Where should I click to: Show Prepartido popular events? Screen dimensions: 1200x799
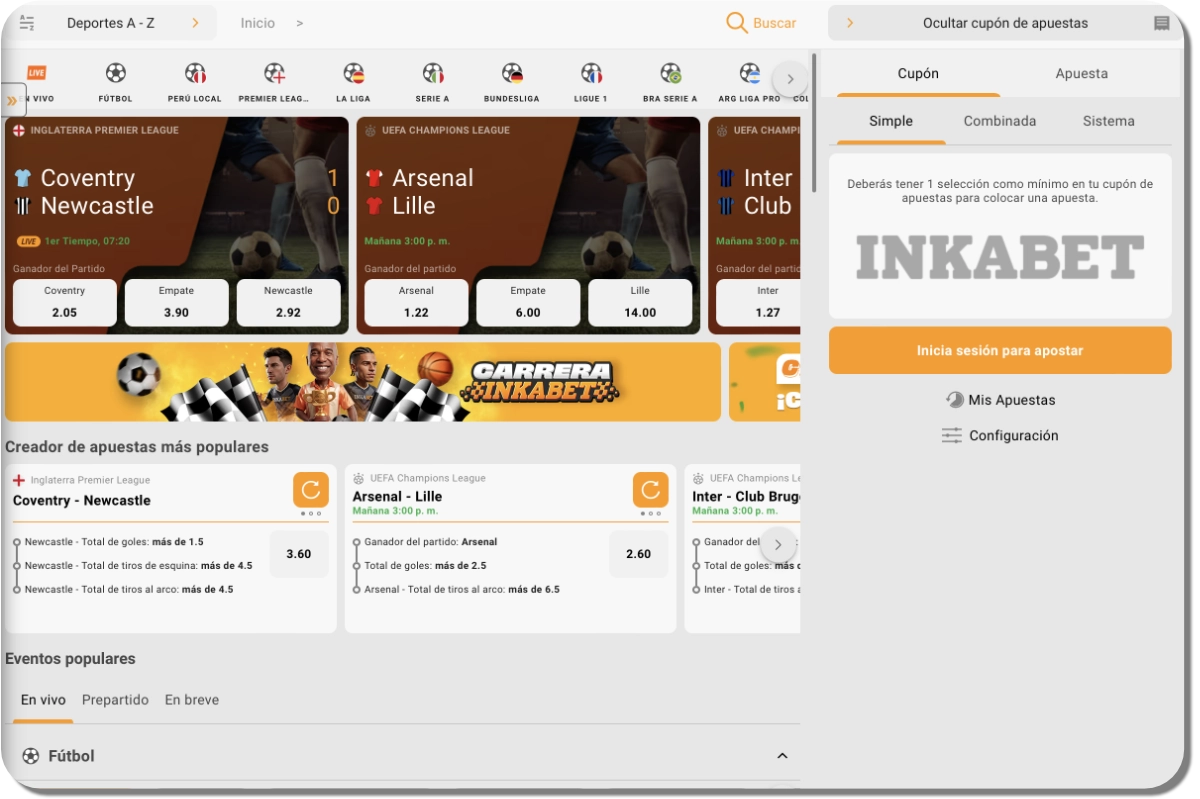(x=115, y=700)
